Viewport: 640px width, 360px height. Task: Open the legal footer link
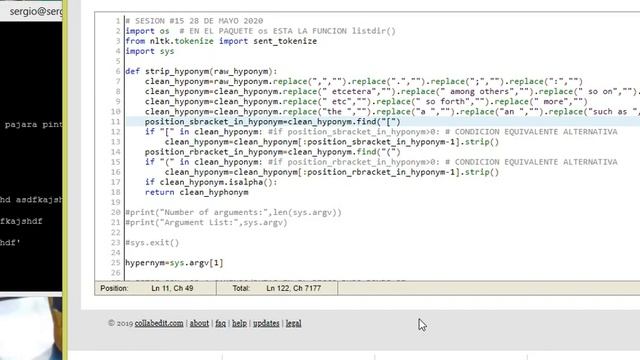coord(293,323)
